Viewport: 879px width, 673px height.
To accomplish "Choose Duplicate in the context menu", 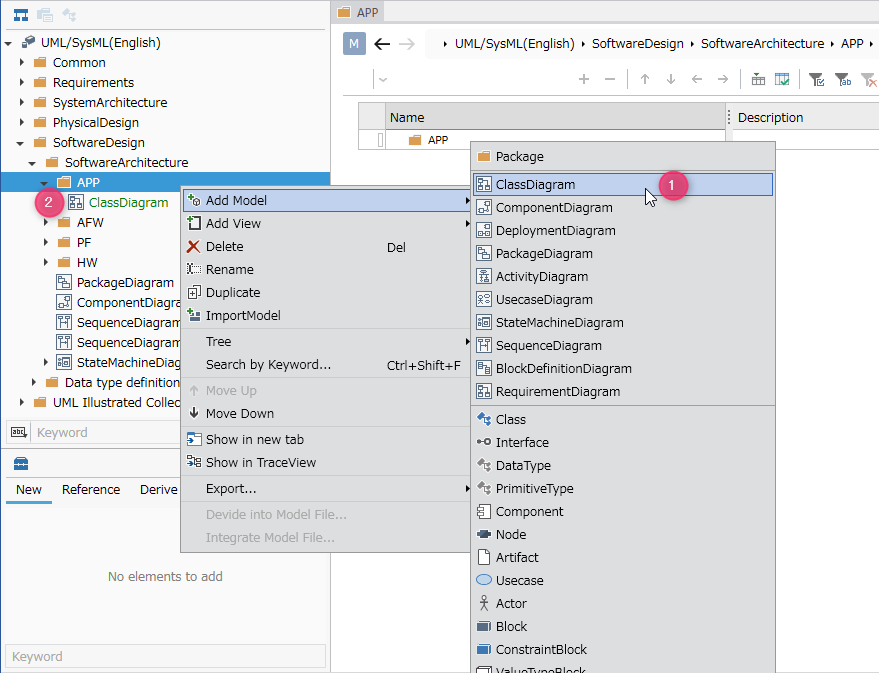I will point(327,292).
